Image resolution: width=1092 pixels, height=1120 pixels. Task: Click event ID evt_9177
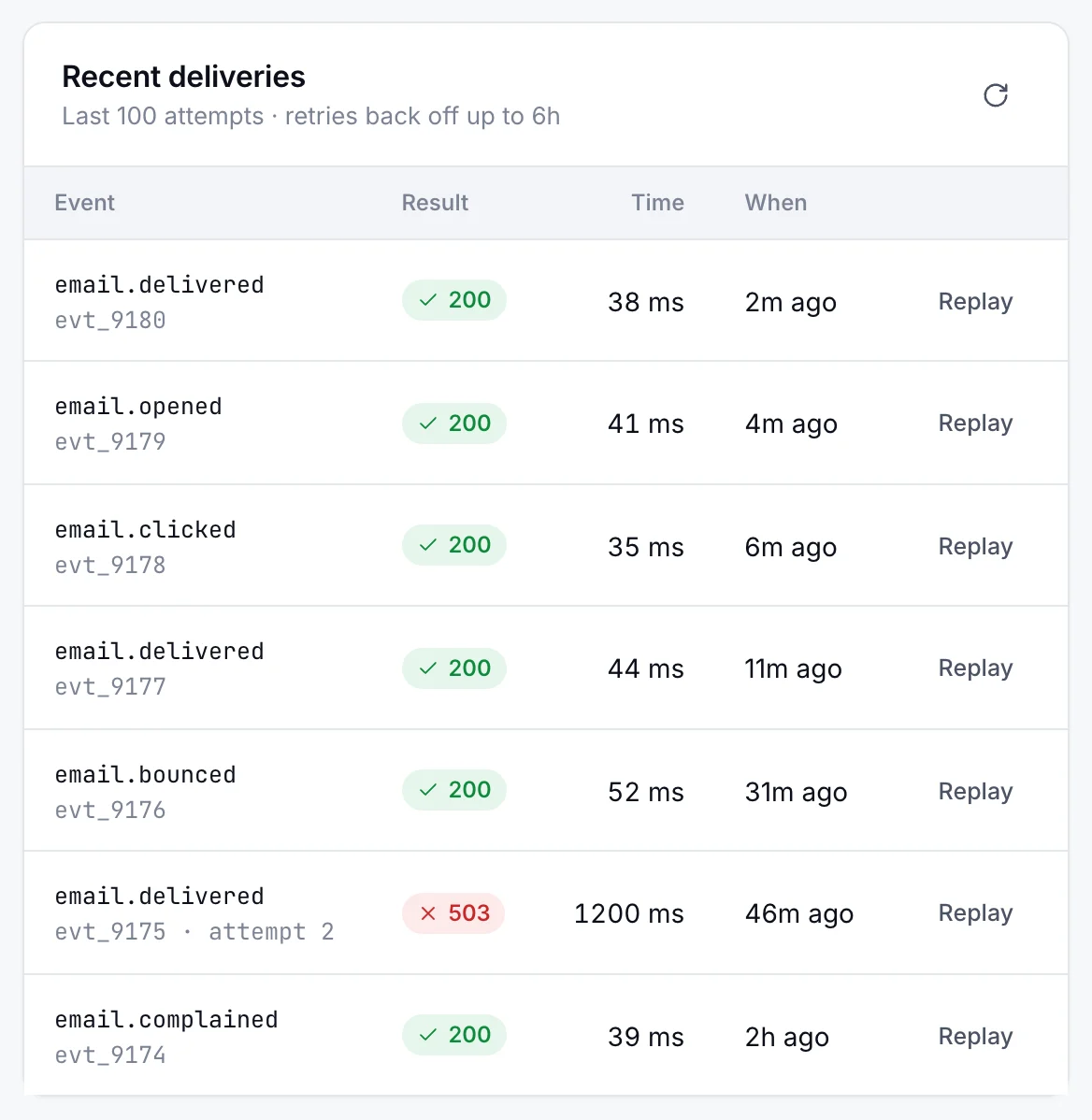click(110, 686)
